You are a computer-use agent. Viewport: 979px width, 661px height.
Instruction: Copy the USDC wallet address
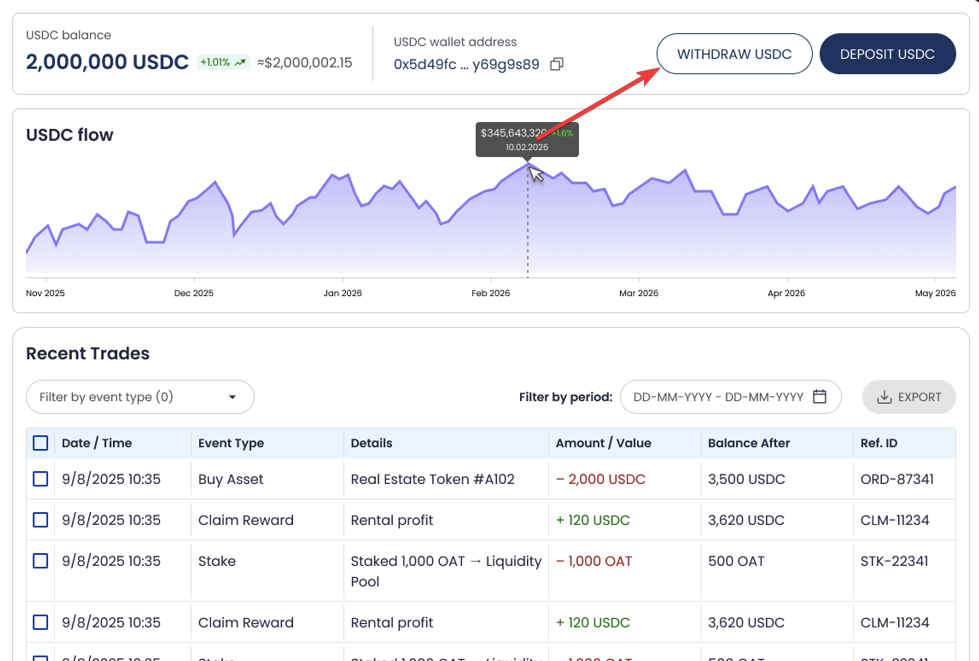[557, 64]
